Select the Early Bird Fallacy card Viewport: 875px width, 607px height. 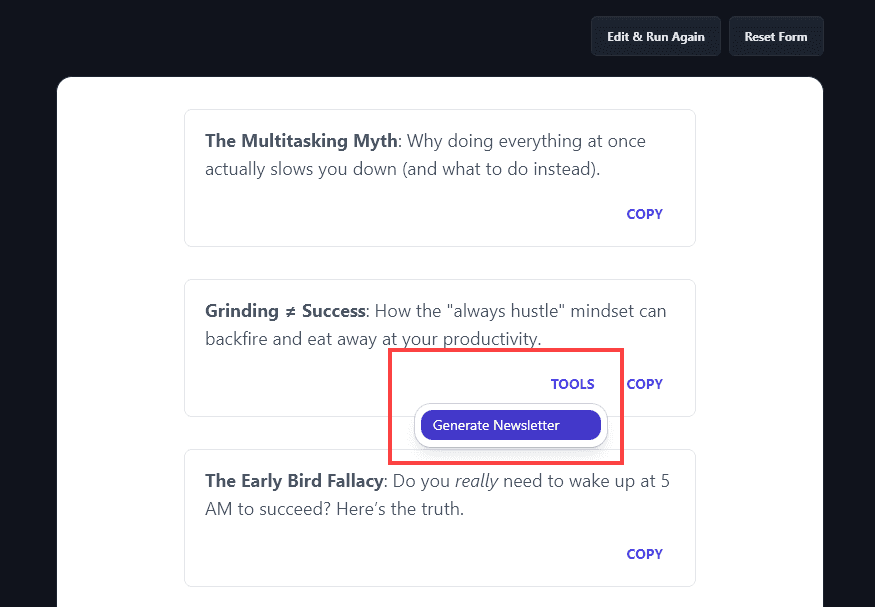pyautogui.click(x=438, y=517)
